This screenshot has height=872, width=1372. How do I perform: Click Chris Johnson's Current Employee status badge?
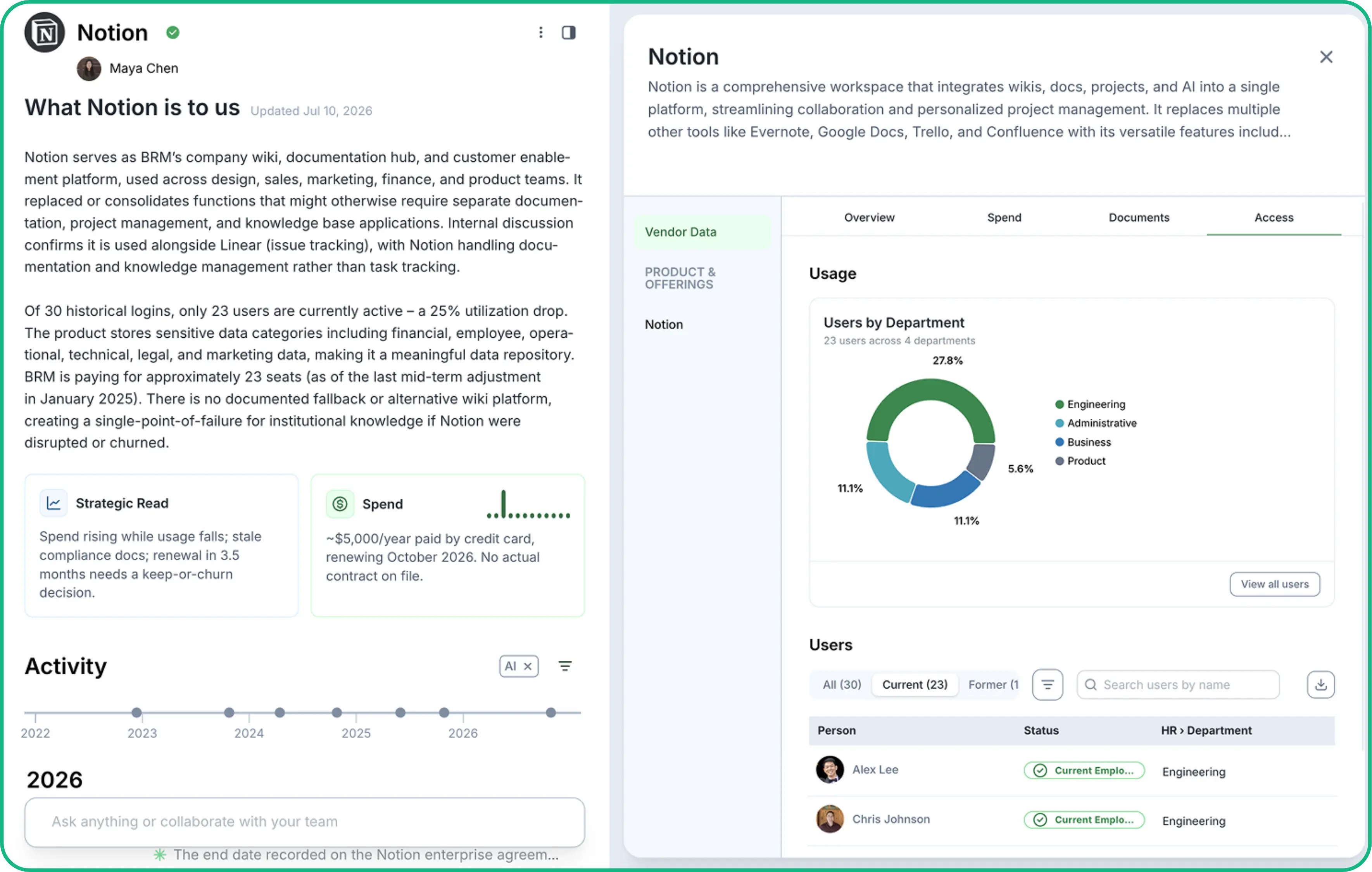[x=1084, y=820]
